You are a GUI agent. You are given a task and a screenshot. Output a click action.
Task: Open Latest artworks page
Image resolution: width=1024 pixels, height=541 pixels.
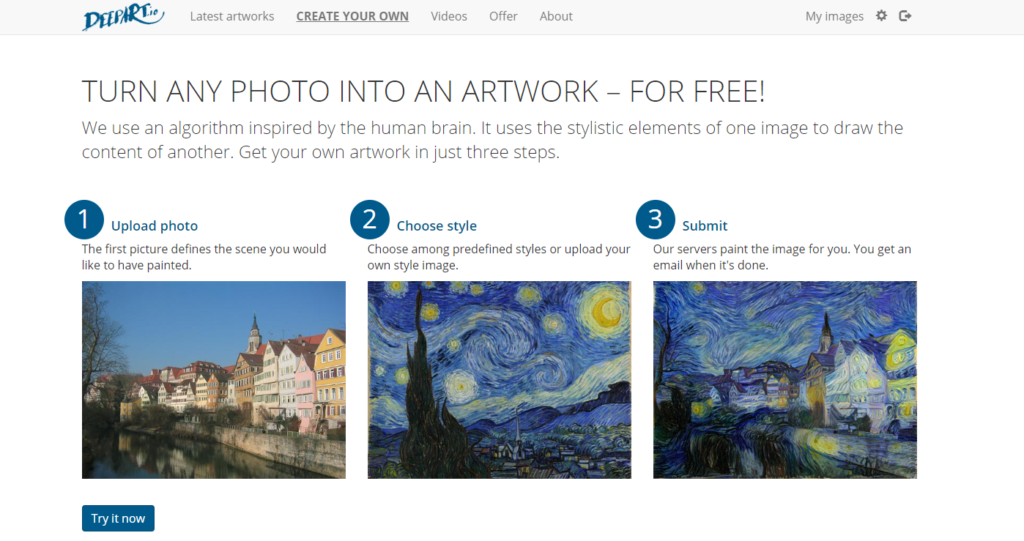click(232, 16)
